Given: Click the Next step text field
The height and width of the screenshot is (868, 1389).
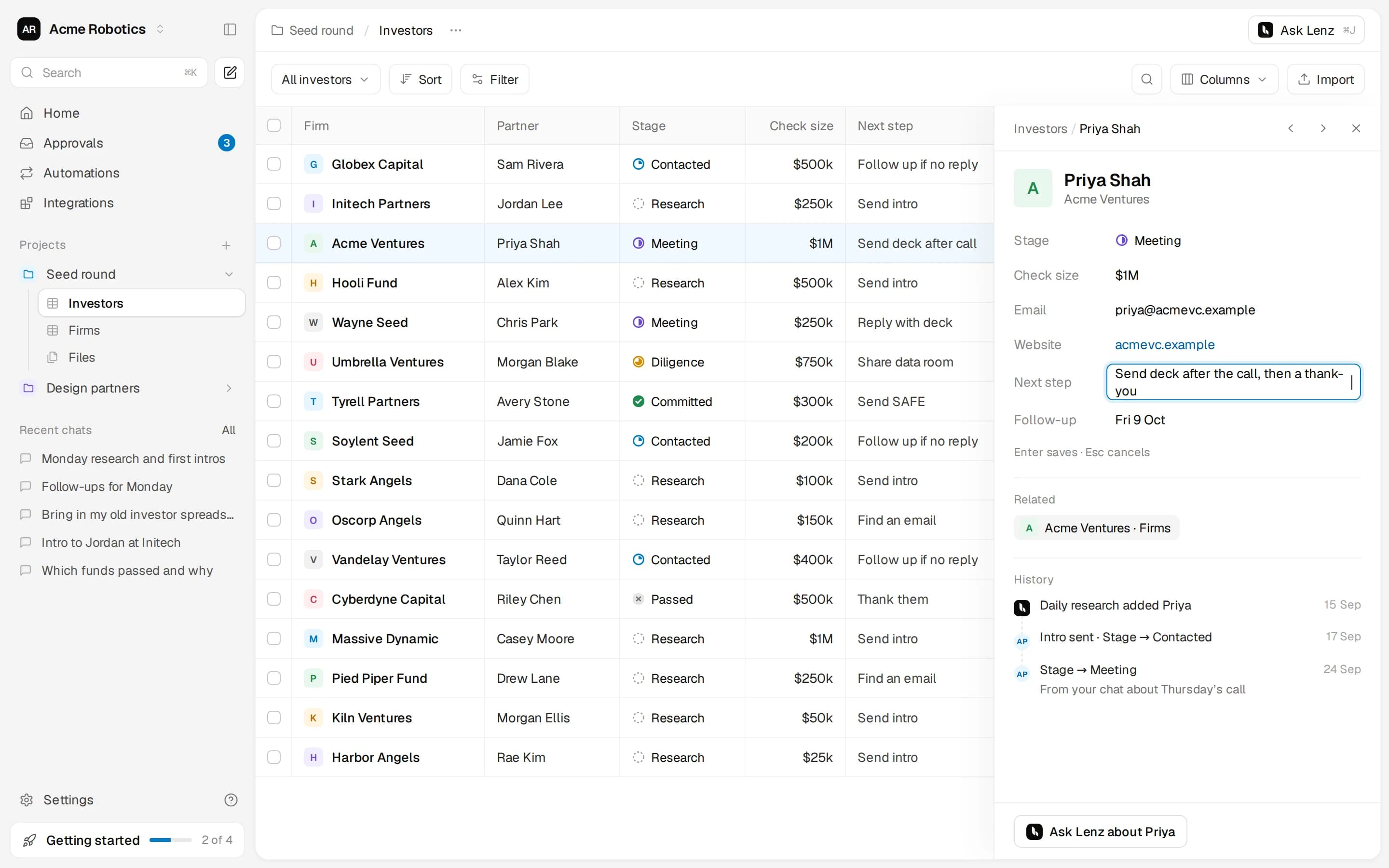Looking at the screenshot, I should tap(1233, 382).
